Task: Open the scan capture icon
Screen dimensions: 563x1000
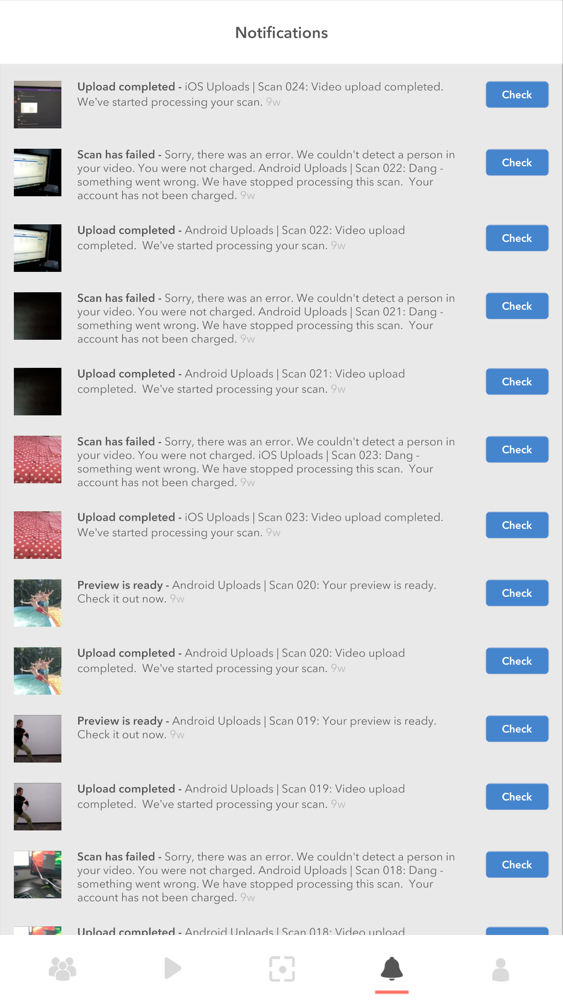Action: 282,968
